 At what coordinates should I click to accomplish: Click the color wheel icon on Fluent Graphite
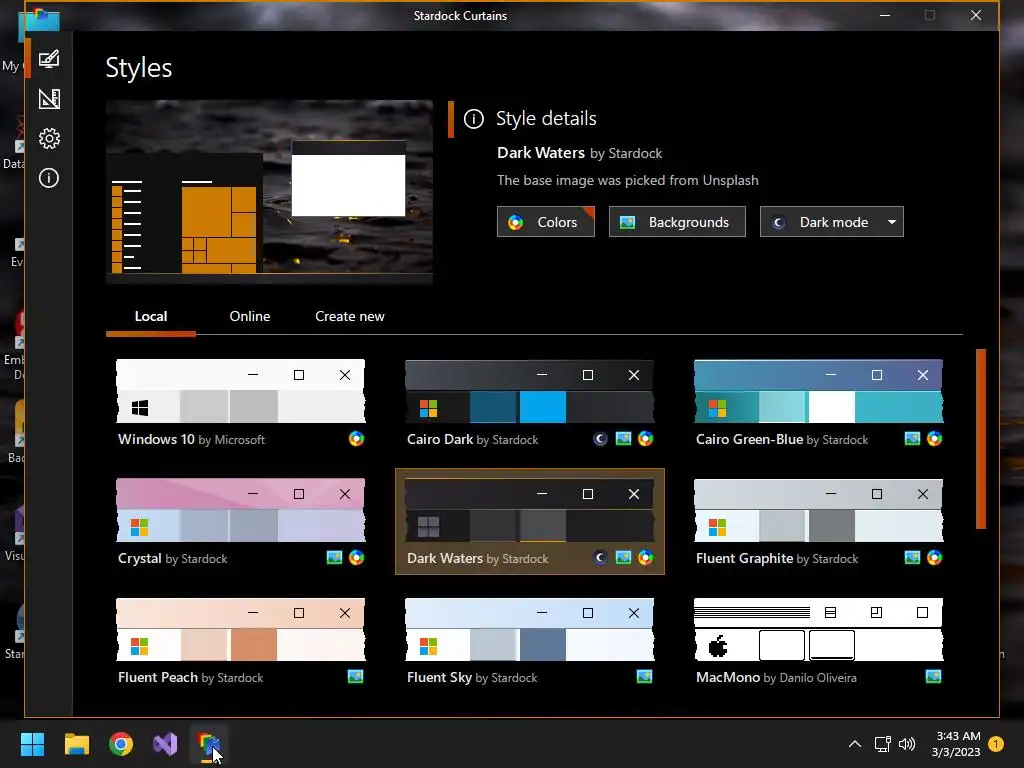[x=935, y=558]
